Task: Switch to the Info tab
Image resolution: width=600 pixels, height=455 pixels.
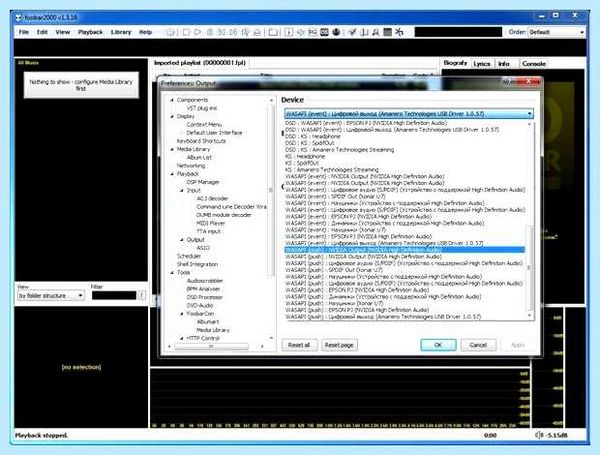Action: click(504, 64)
